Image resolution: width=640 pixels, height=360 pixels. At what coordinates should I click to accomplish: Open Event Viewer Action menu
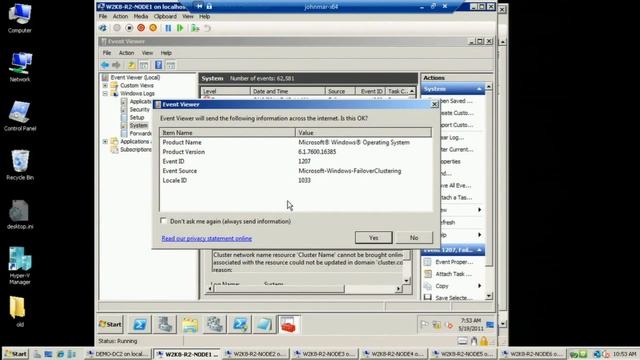(x=126, y=53)
